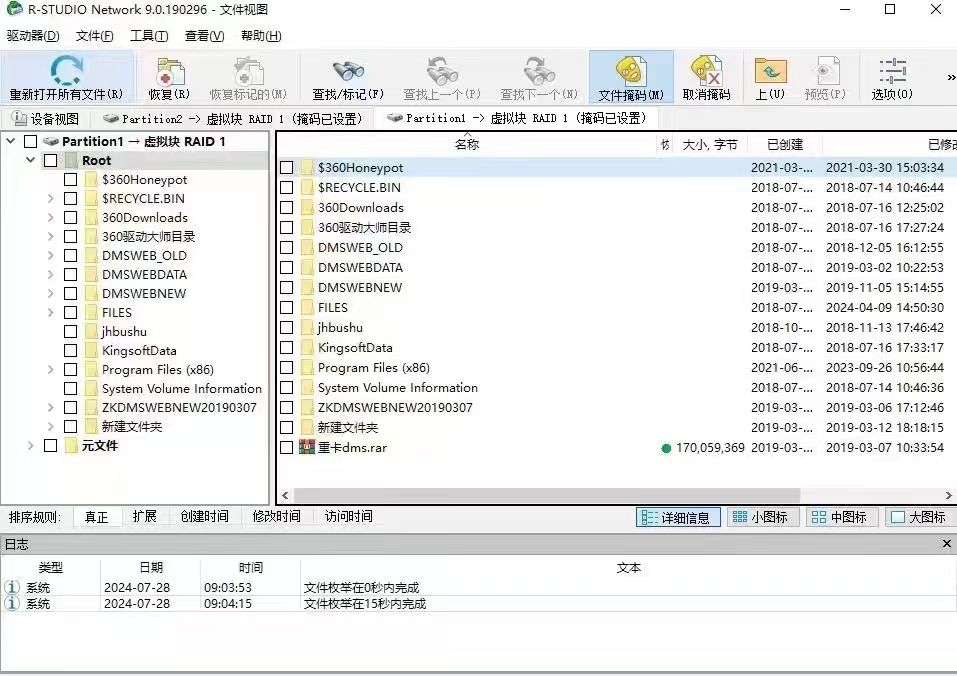This screenshot has height=676, width=957.
Task: Click KingsoftData folder icon in file list
Action: [307, 348]
